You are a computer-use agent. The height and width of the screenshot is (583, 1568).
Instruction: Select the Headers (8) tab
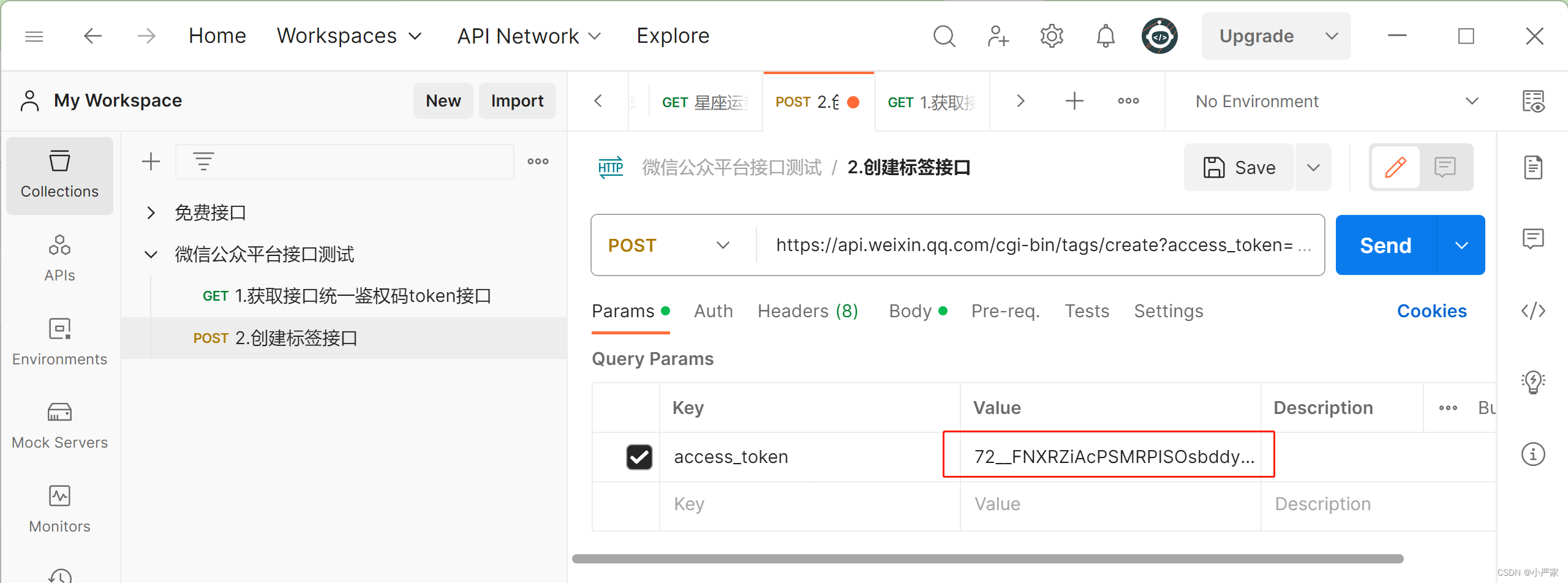point(808,311)
